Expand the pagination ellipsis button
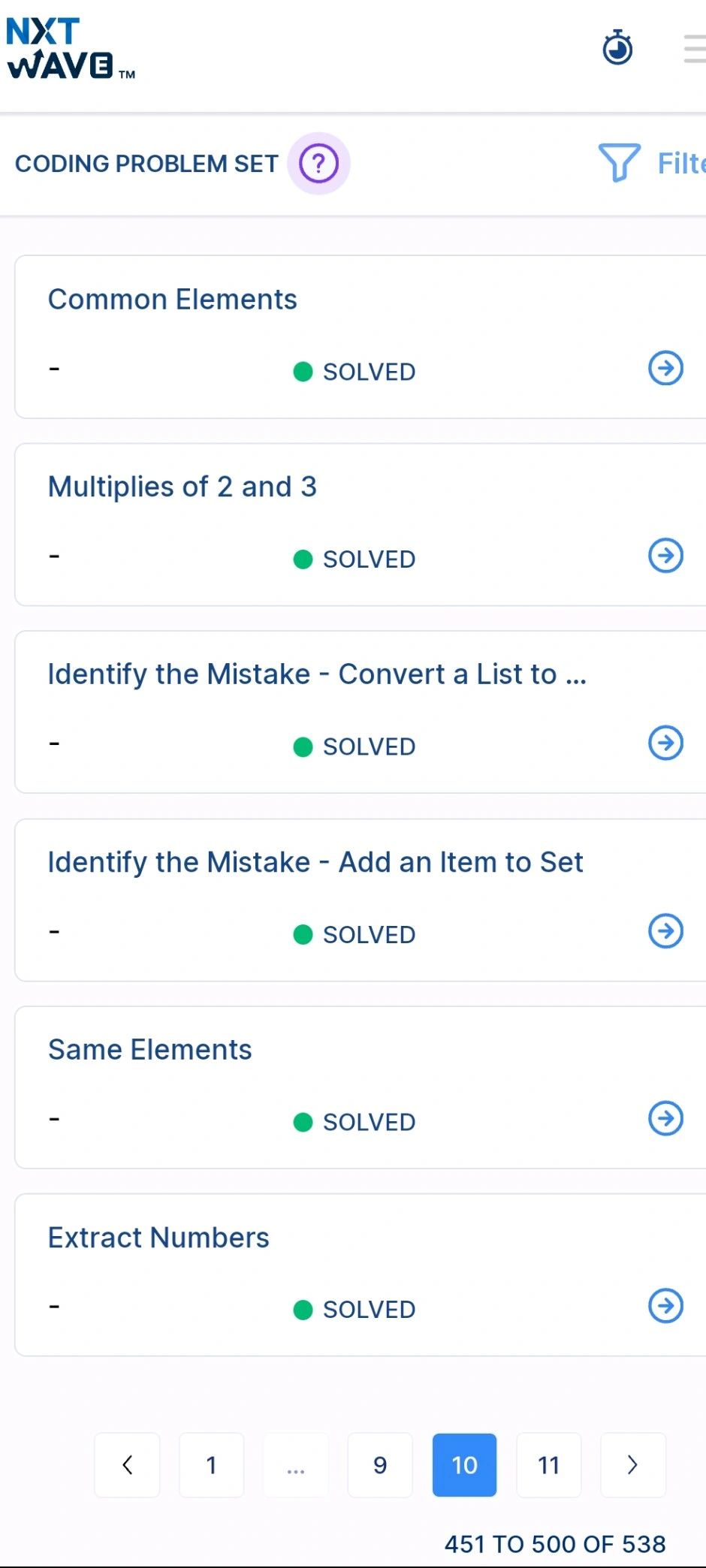The width and height of the screenshot is (706, 1568). [x=296, y=1464]
